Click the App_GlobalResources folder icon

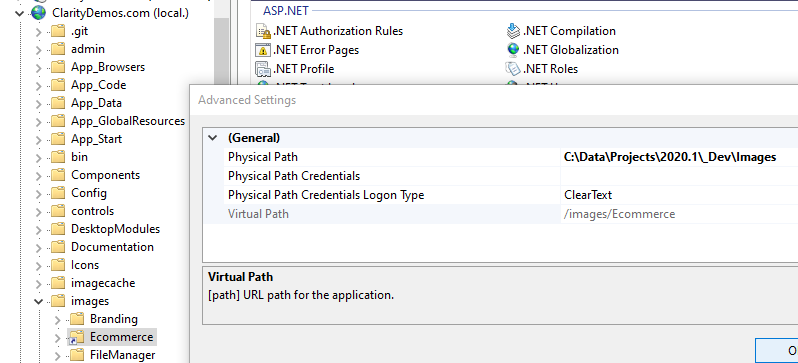tap(58, 121)
